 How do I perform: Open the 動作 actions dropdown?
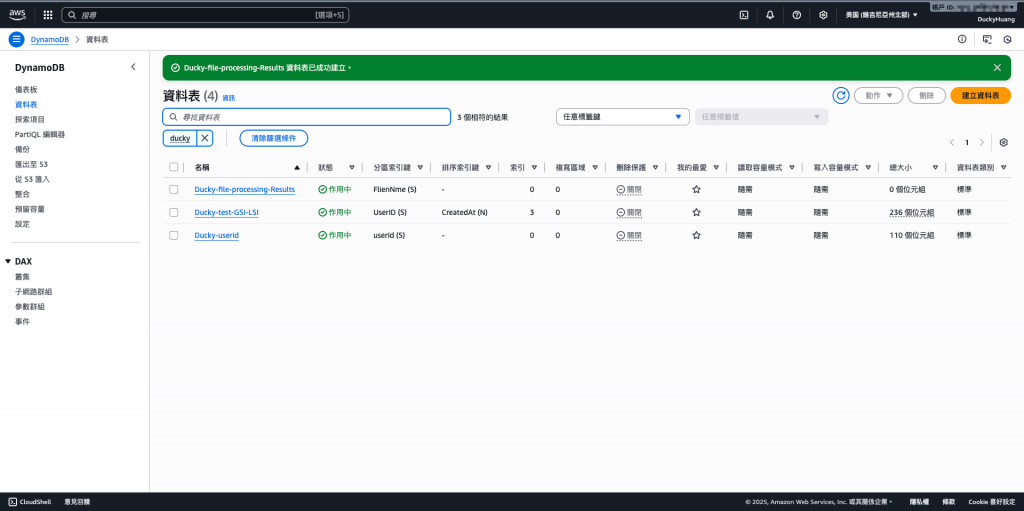(878, 95)
